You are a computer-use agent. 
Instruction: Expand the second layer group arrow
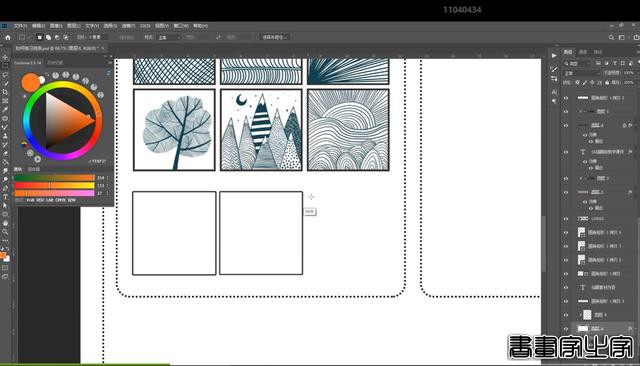[x=580, y=111]
